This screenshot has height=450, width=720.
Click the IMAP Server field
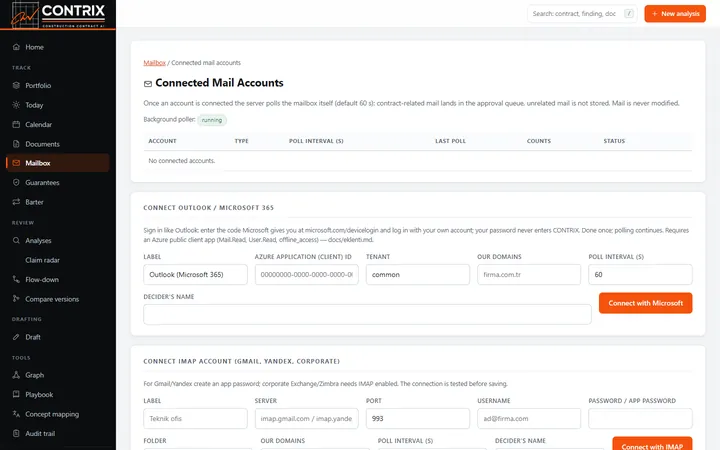point(307,418)
